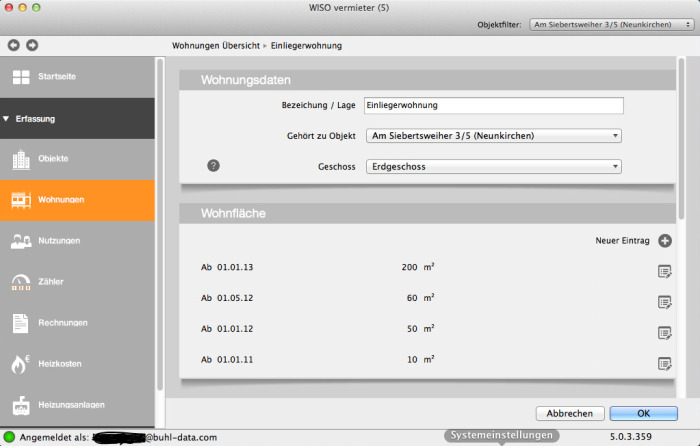
Task: Open Startseite from the sidebar
Action: (77, 77)
